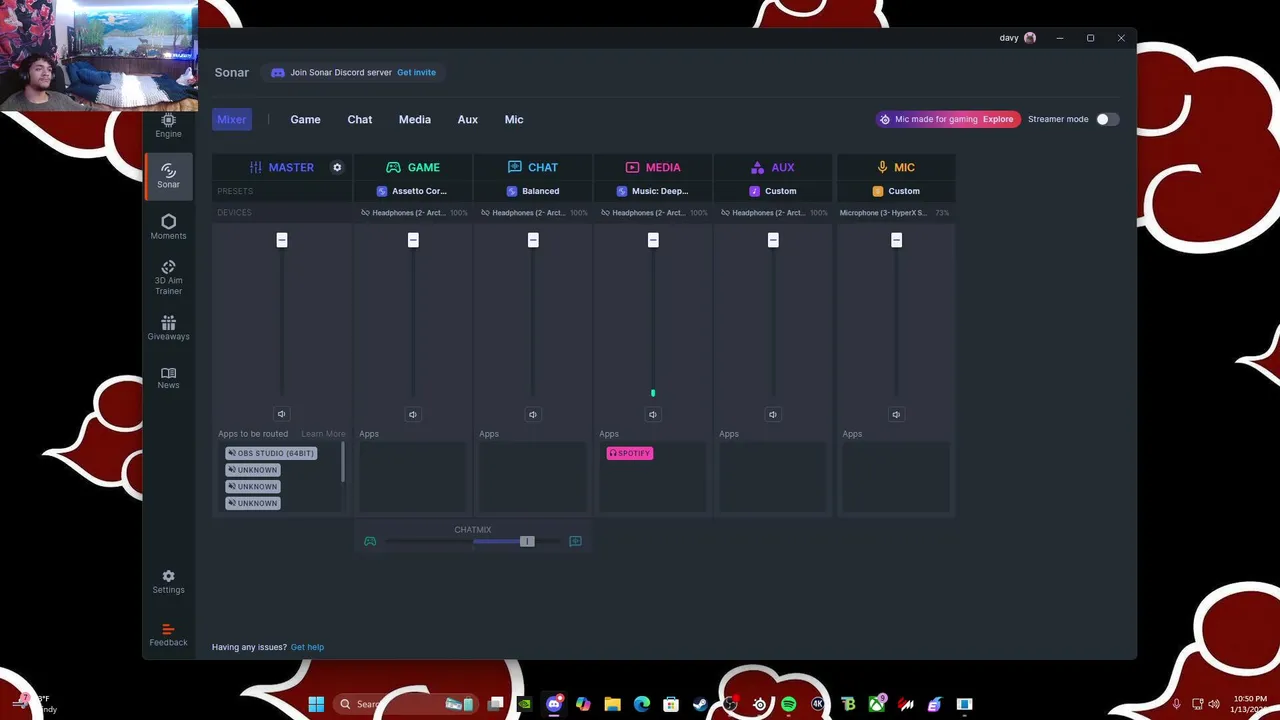
Task: Click the Media channel header
Action: (x=653, y=167)
